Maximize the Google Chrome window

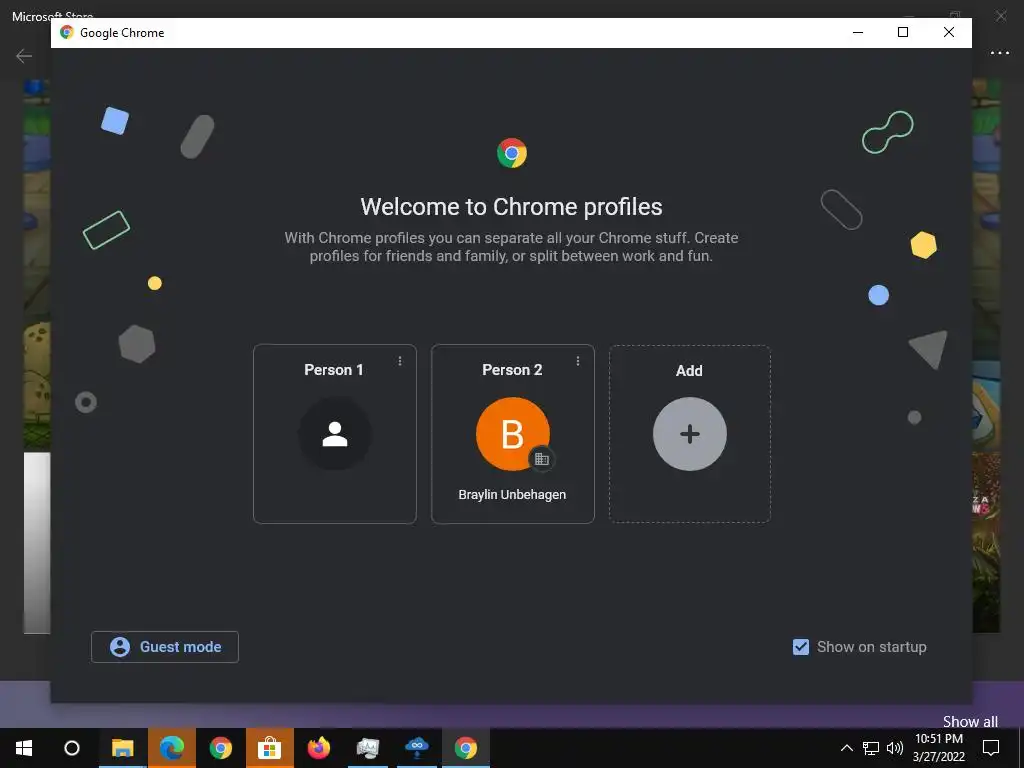[x=903, y=33]
